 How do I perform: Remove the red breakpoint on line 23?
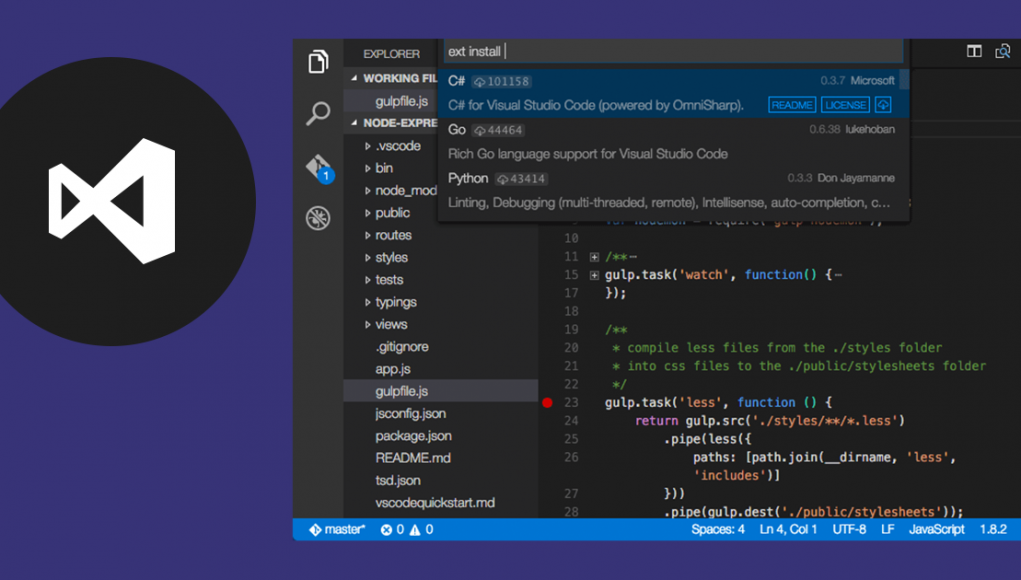point(548,403)
